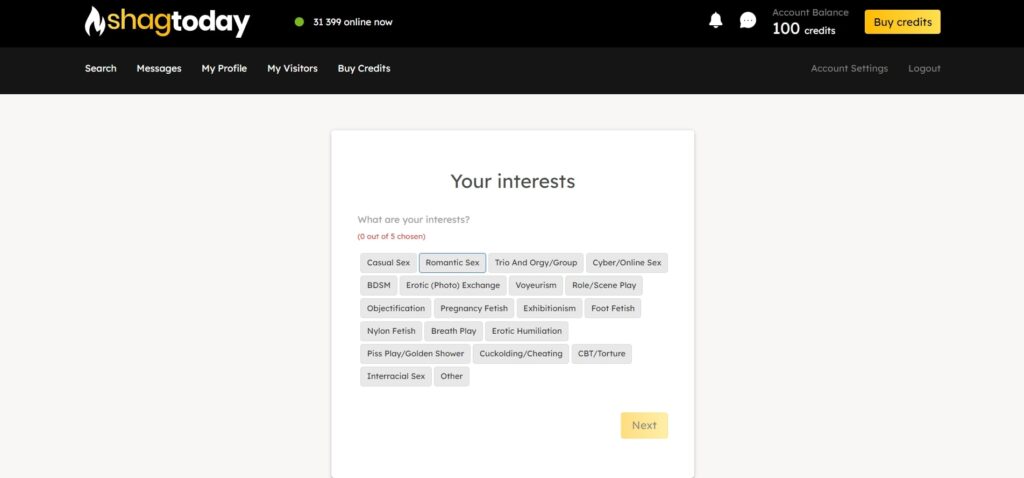Choose the Foot Fetish interest tag
This screenshot has width=1024, height=478.
click(x=612, y=308)
